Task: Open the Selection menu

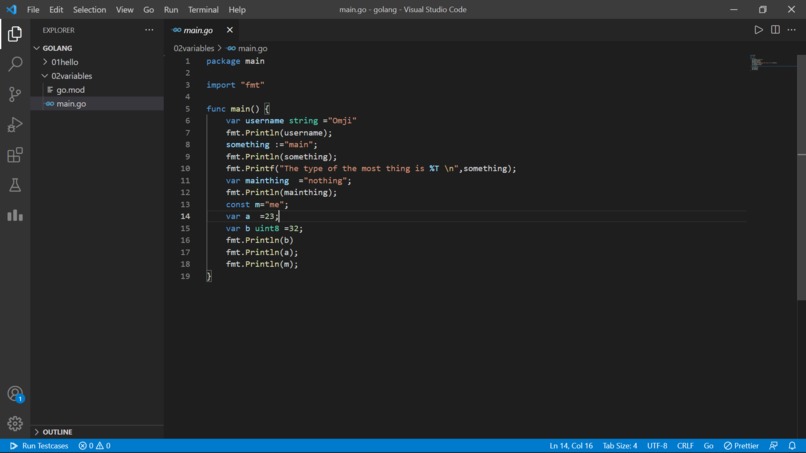Action: pyautogui.click(x=89, y=9)
